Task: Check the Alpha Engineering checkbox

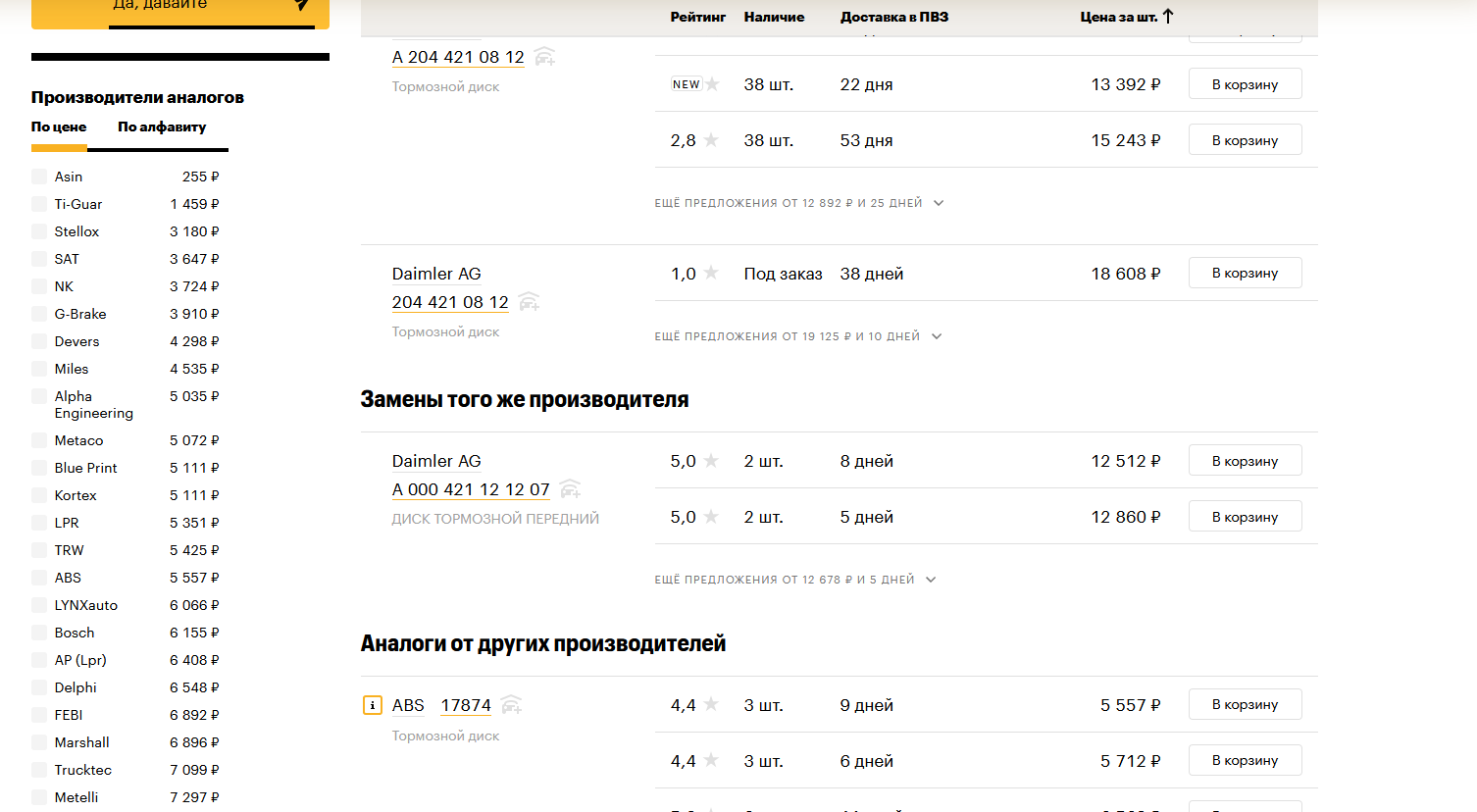Action: [39, 396]
